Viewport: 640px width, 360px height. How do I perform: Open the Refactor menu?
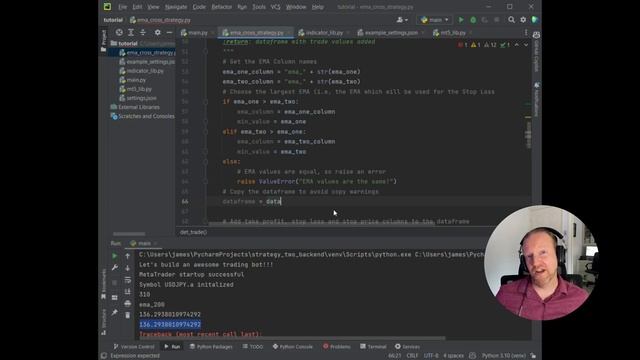tap(222, 7)
